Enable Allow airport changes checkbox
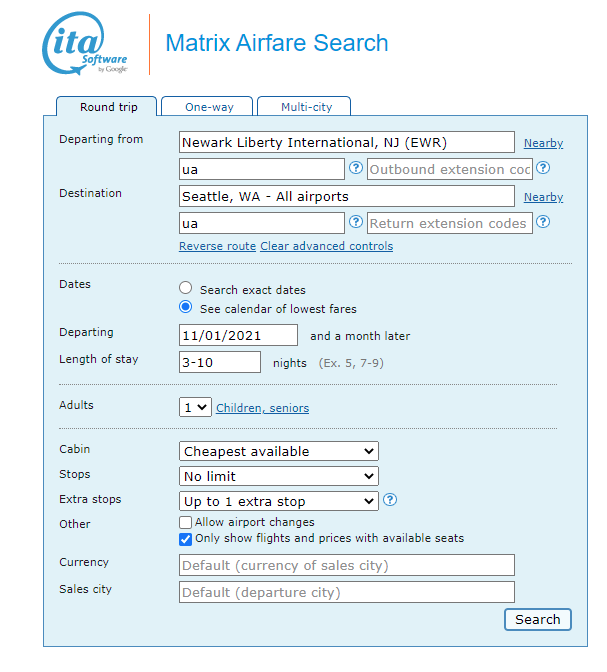 coord(186,522)
